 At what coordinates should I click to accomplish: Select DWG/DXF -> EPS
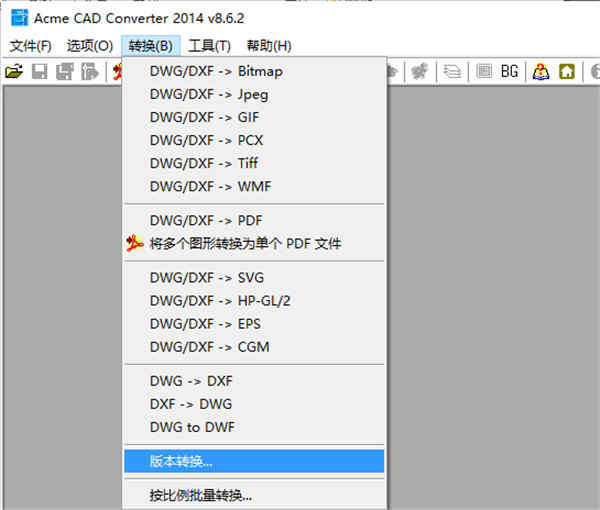[x=254, y=324]
